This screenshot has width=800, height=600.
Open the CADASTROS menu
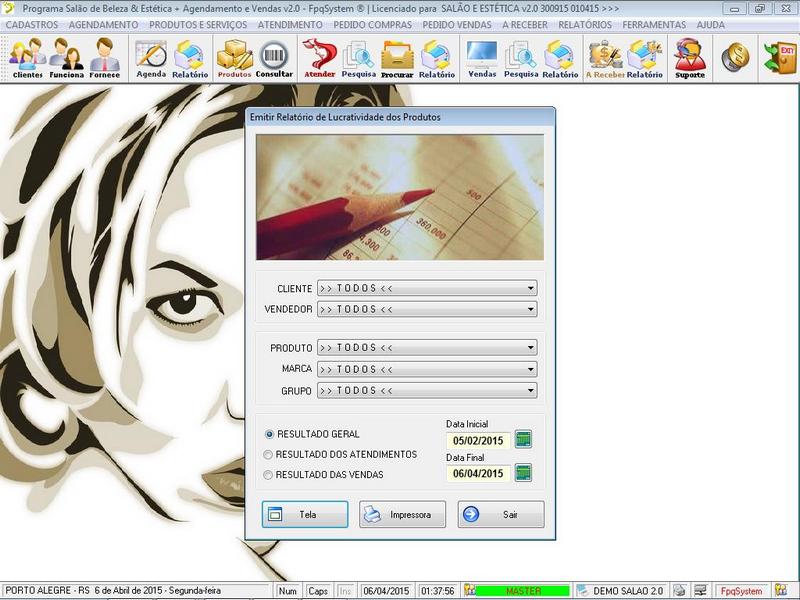pos(32,25)
